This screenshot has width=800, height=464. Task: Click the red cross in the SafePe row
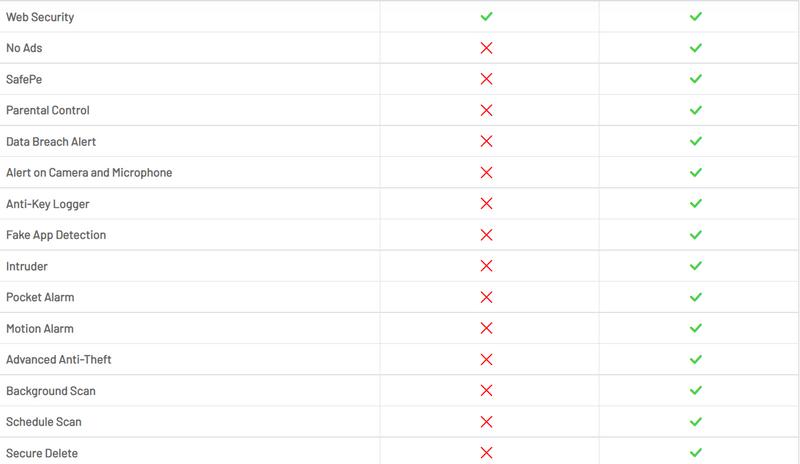tap(486, 79)
